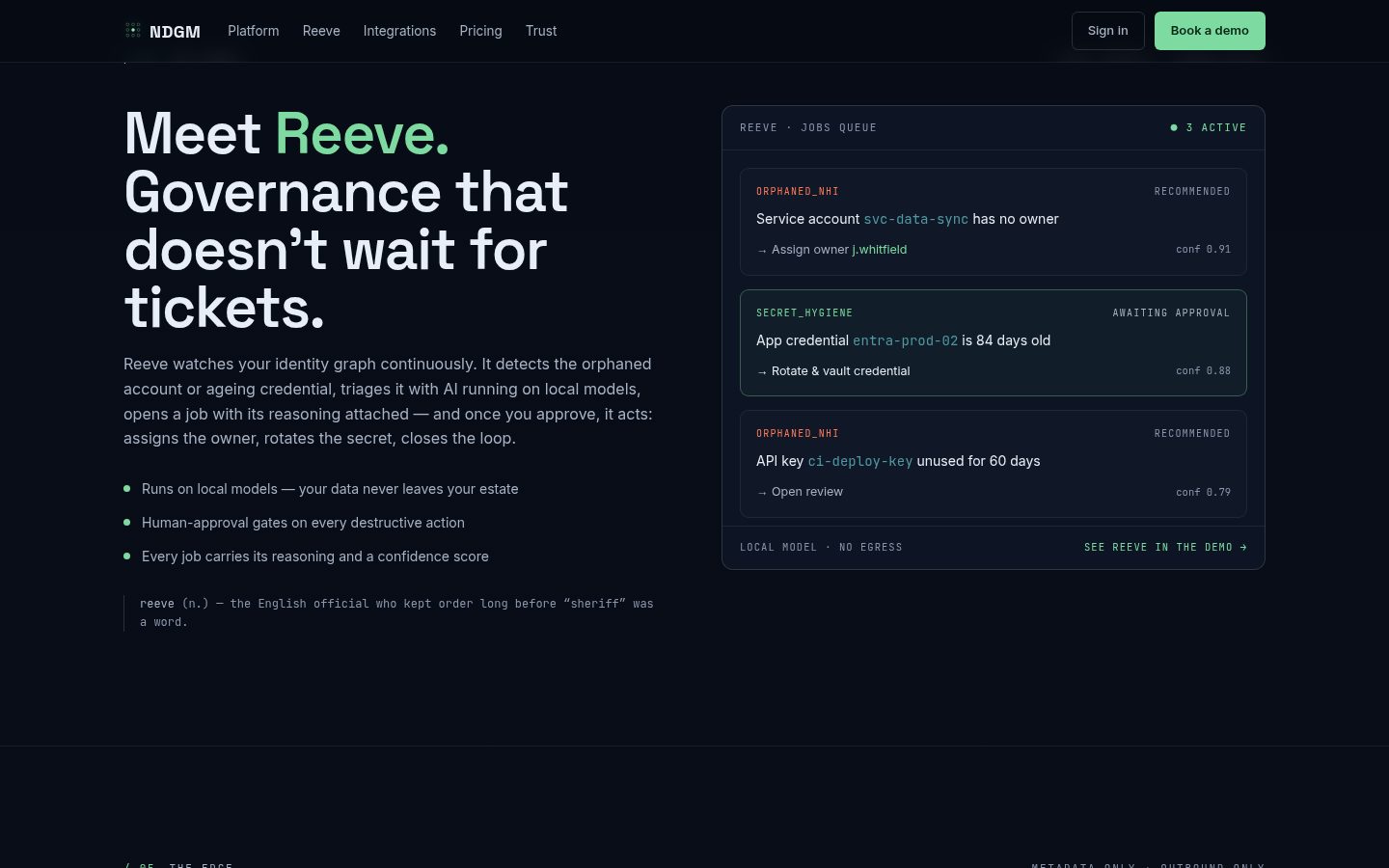Click the green 3 Active status dot
Screen dimensions: 1389x868
(1174, 127)
